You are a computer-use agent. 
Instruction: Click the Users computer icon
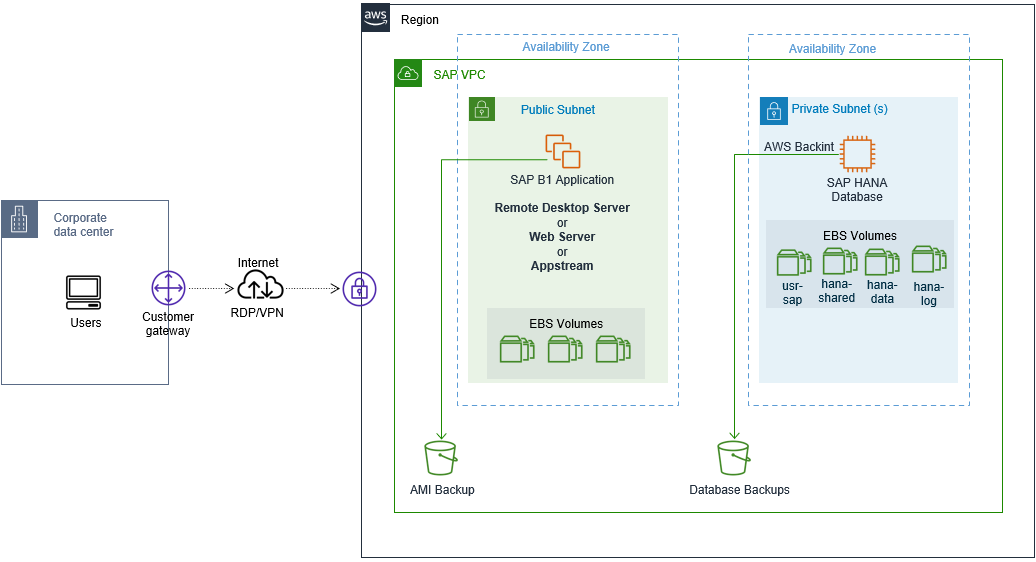pyautogui.click(x=84, y=293)
